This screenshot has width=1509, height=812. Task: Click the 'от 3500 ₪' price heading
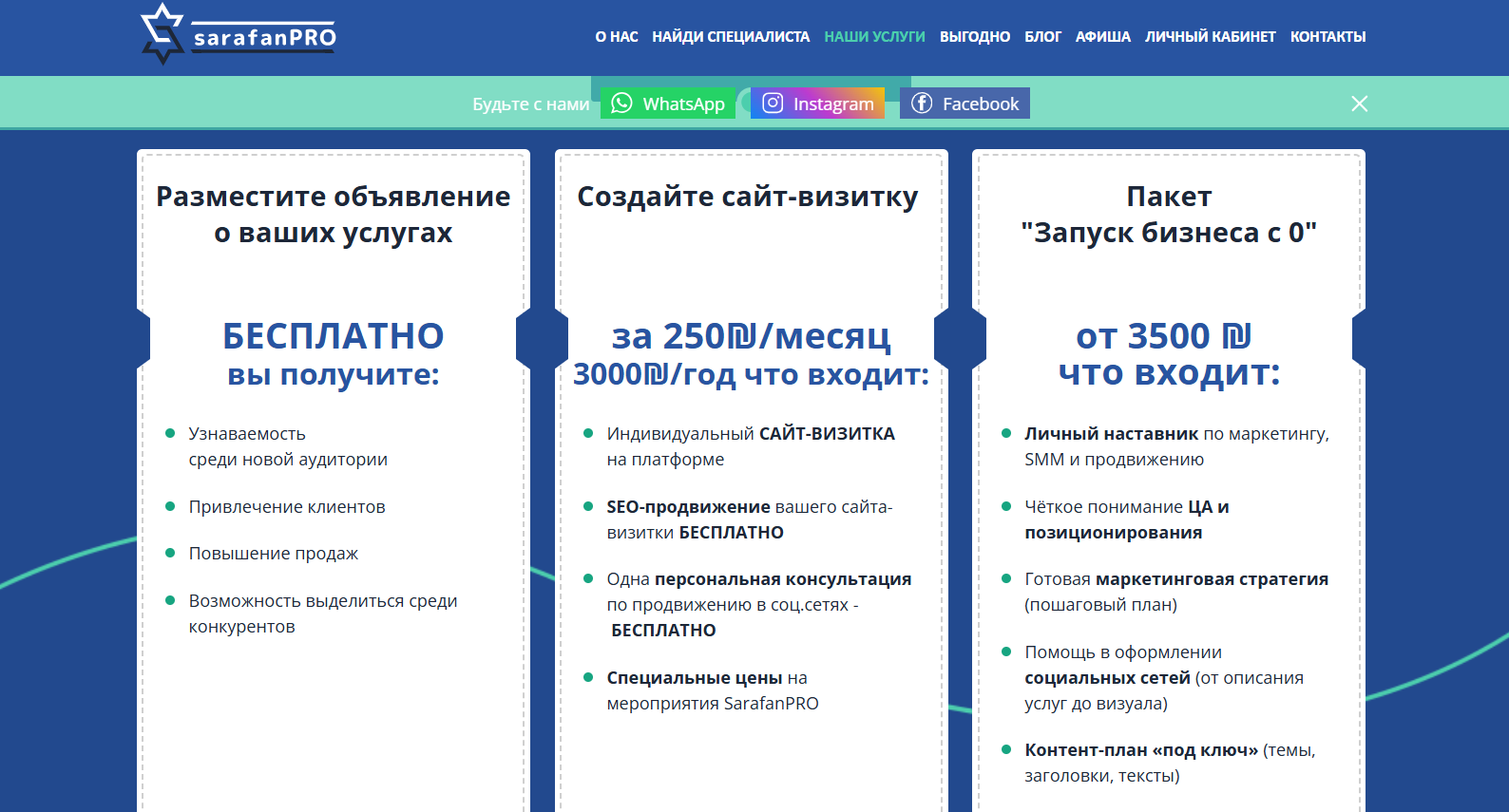click(x=1163, y=336)
